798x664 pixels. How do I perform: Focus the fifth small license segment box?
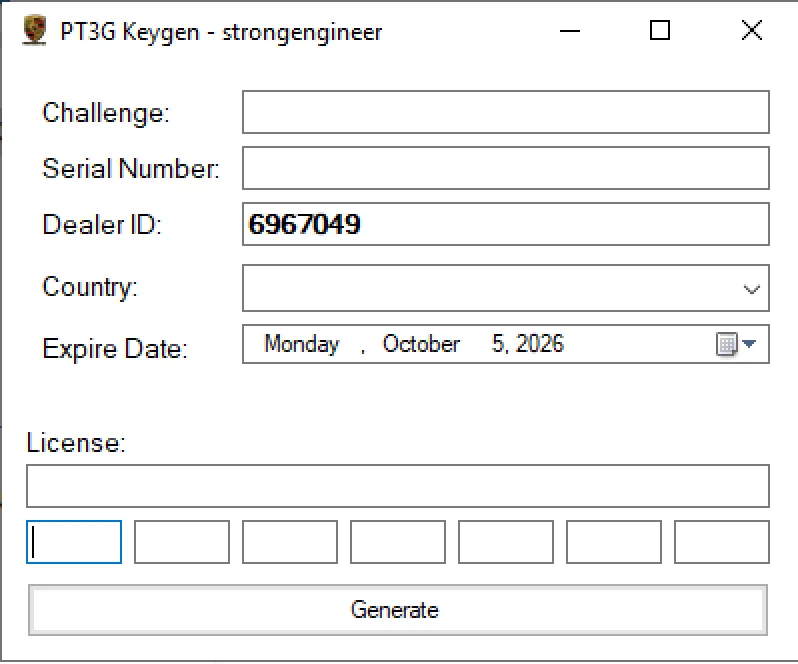(x=506, y=542)
